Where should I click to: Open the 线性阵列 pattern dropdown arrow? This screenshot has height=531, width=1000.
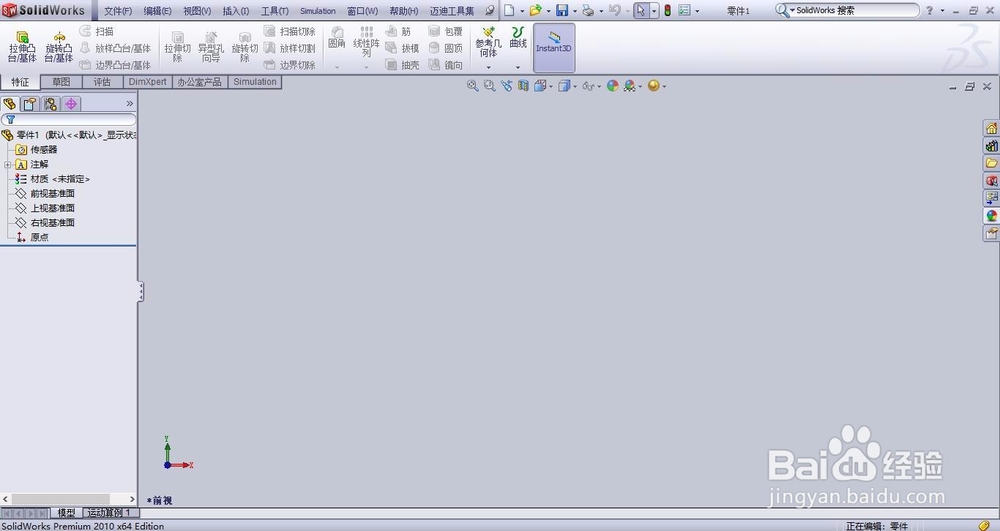(366, 67)
